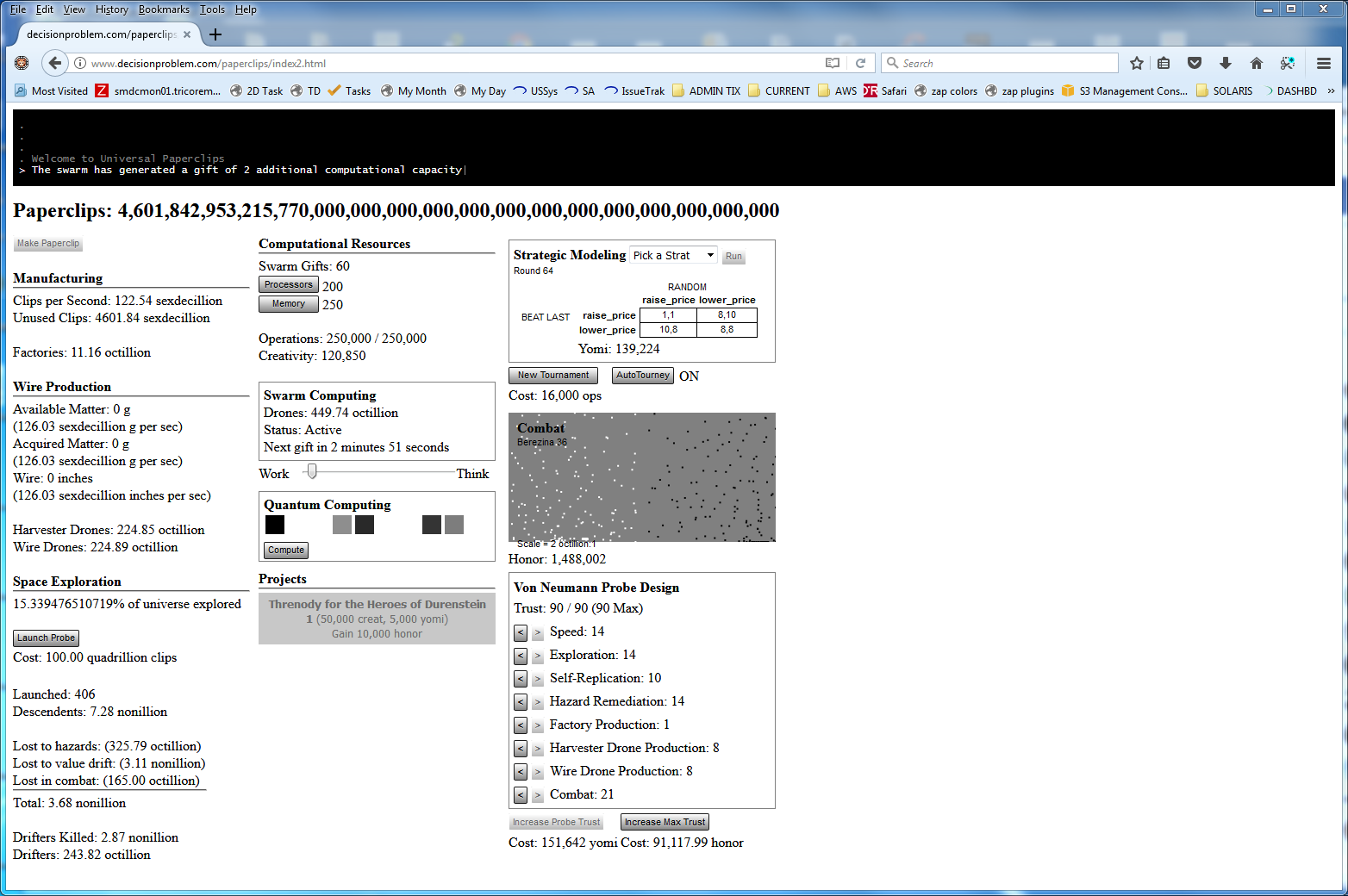Increase Harvester Drone Production with right arrow
The image size is (1348, 896).
coord(537,750)
